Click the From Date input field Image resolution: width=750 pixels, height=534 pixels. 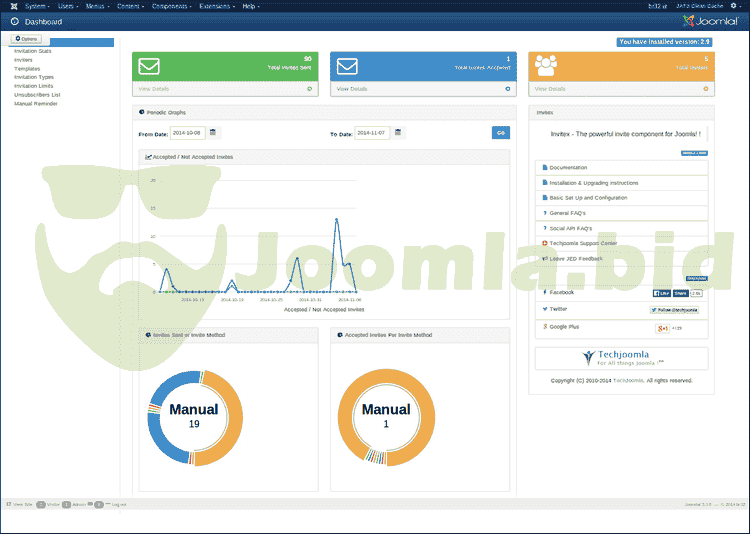coord(187,132)
